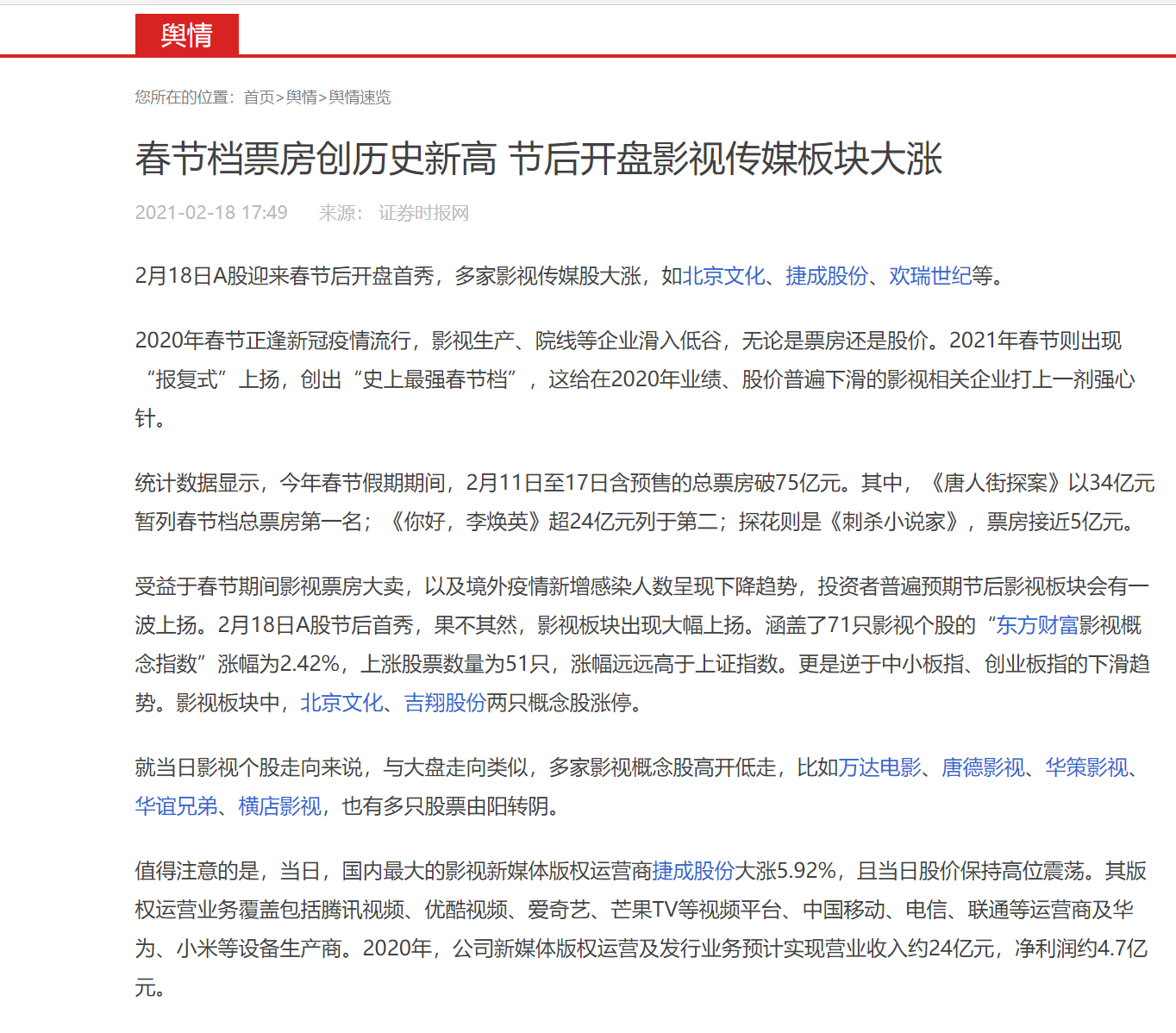Click label 来源：
Viewport: 1176px width, 1033px height.
click(x=341, y=213)
